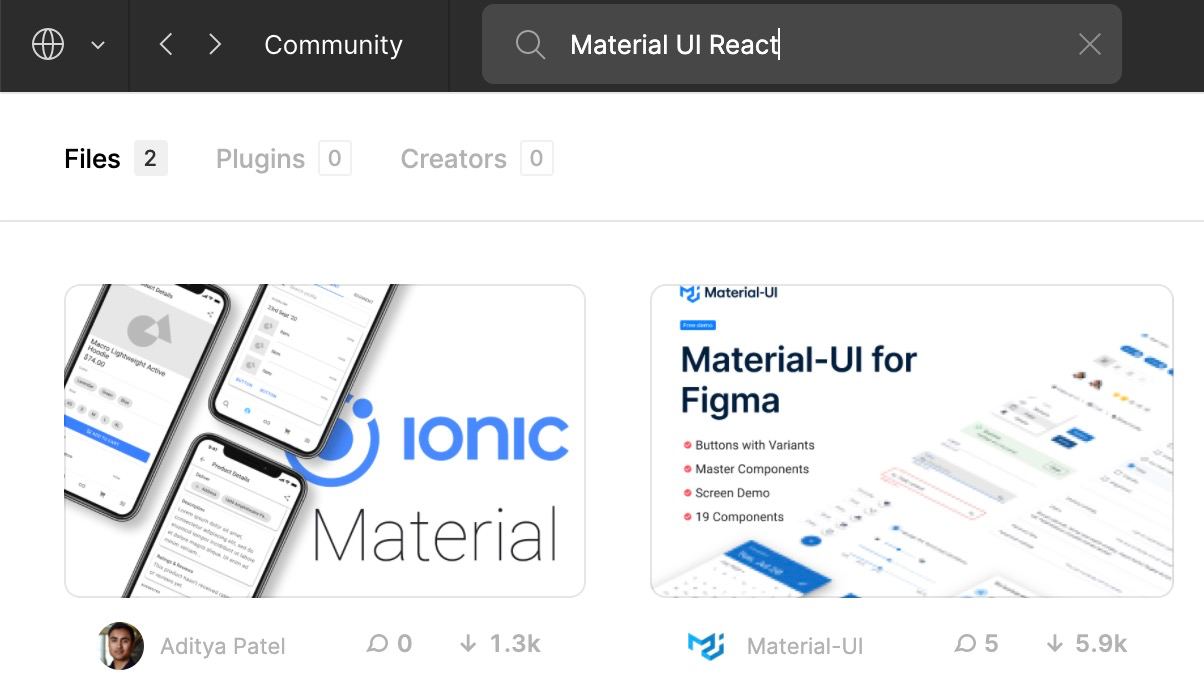This screenshot has width=1204, height=698.
Task: Clear the search with the X icon
Action: [x=1090, y=45]
